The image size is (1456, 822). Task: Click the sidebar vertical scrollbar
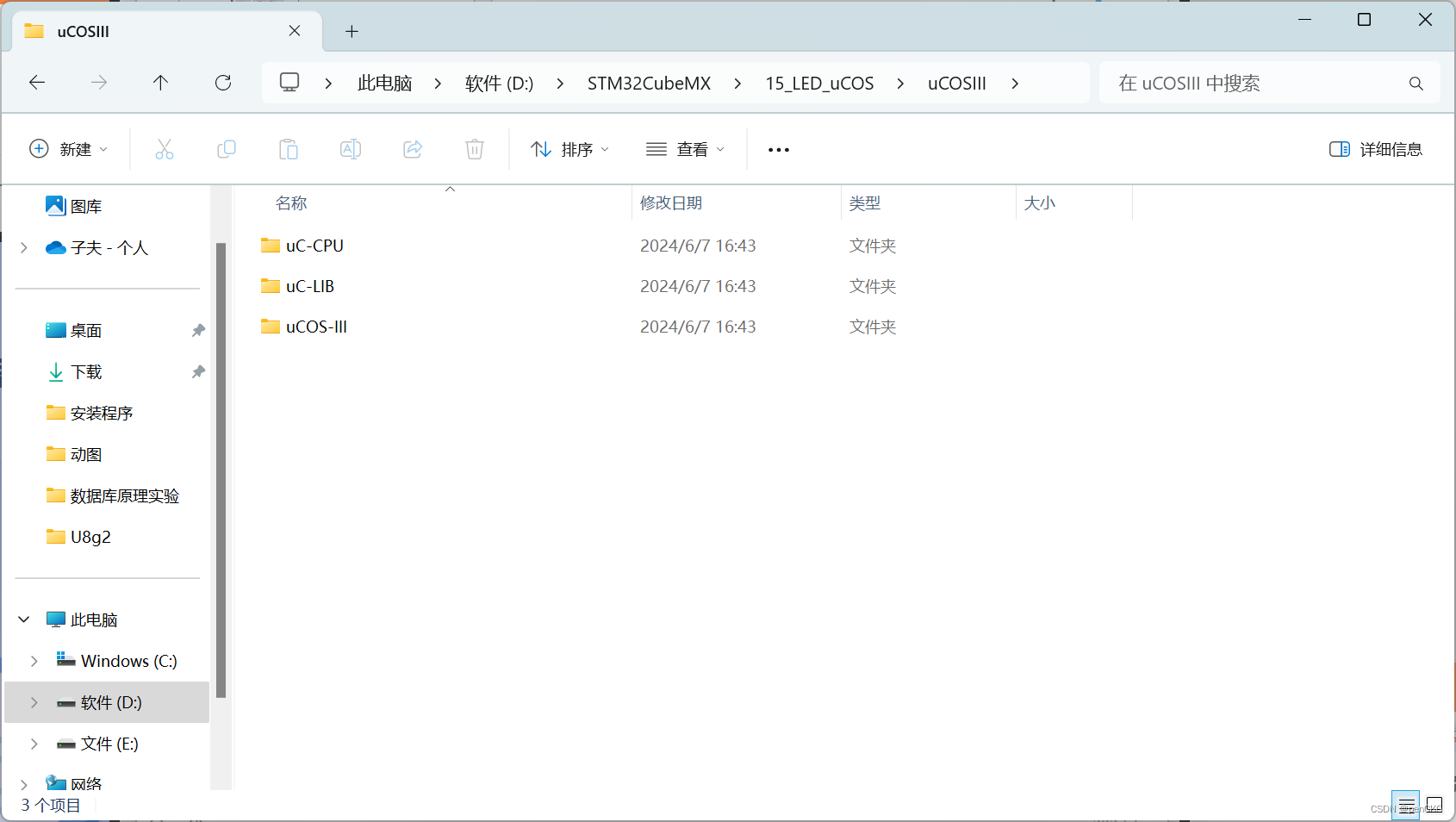221,470
